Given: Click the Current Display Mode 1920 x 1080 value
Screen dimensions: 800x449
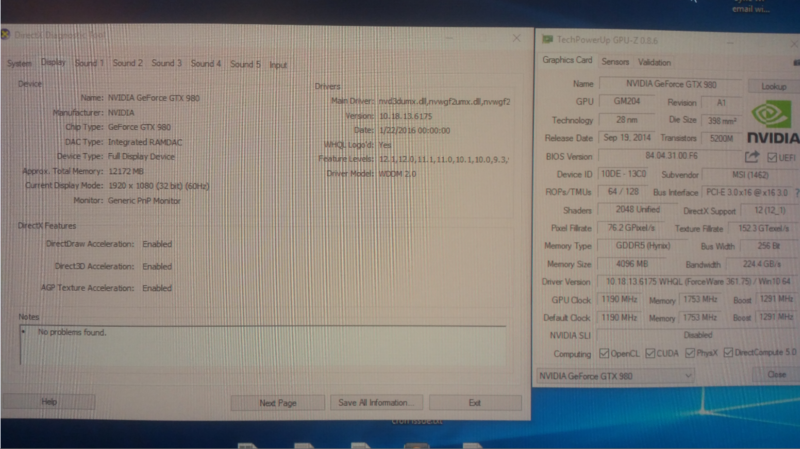Looking at the screenshot, I should [159, 186].
